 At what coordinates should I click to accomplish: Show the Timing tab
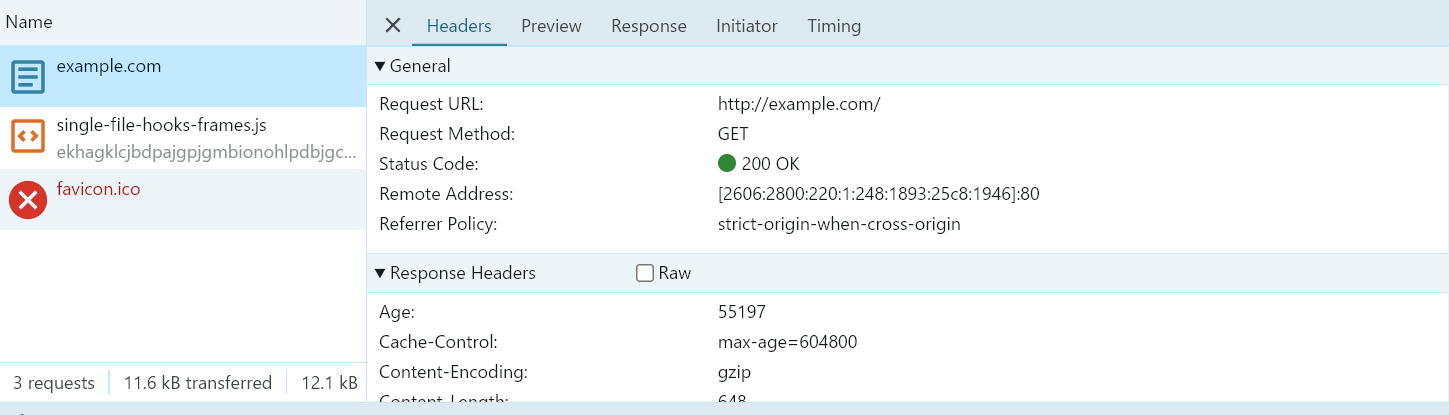(x=834, y=26)
